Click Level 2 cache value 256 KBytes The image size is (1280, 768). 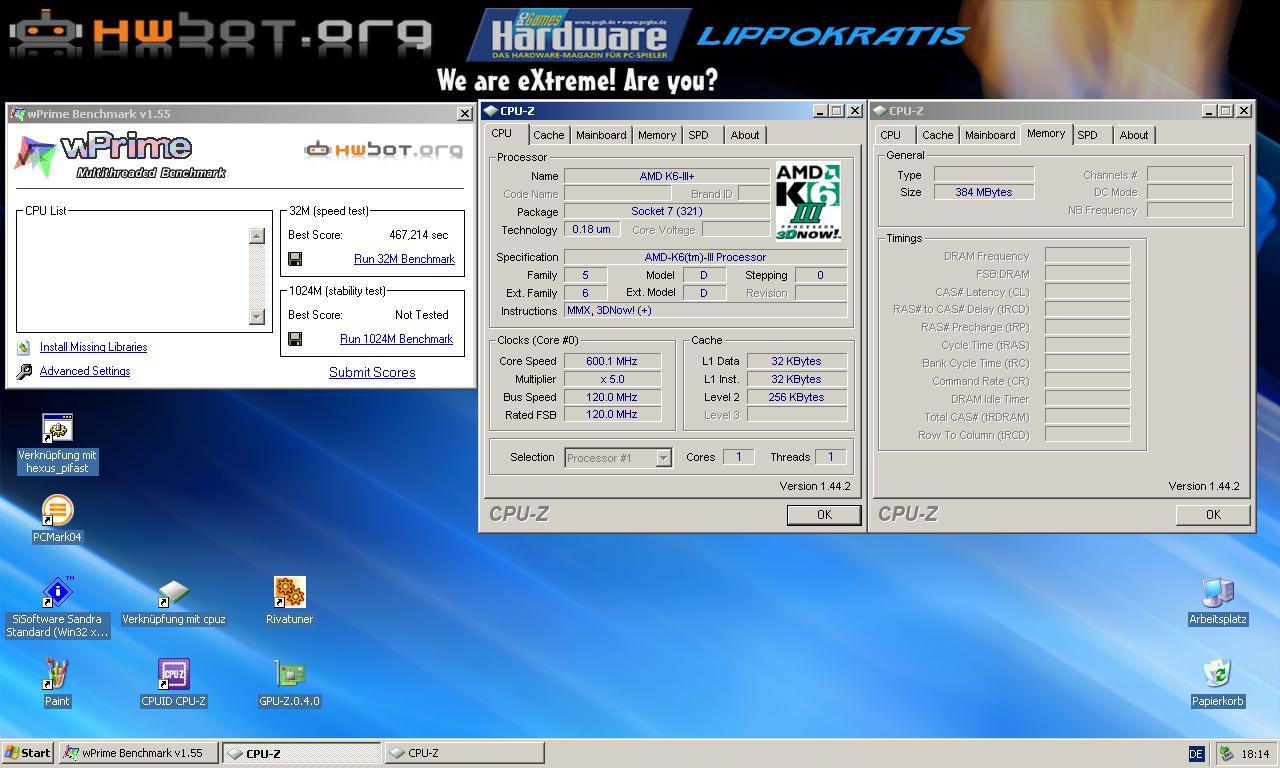click(x=797, y=397)
